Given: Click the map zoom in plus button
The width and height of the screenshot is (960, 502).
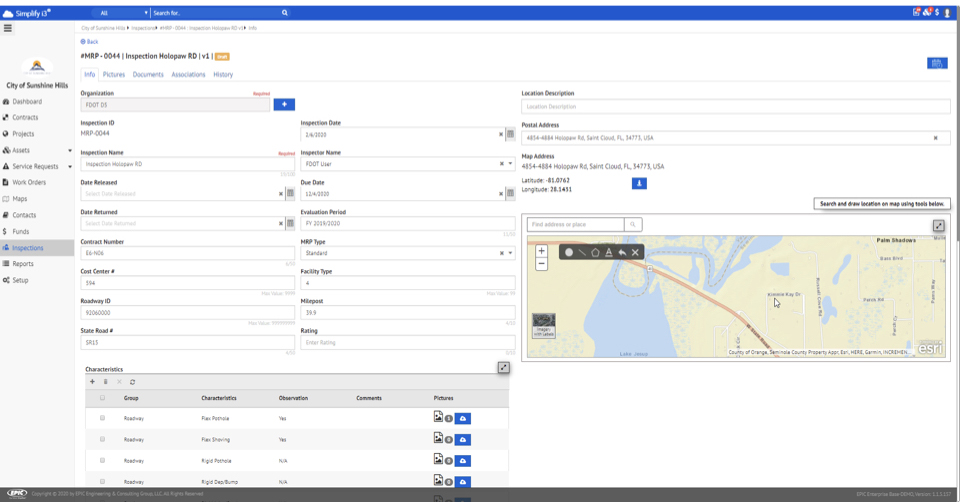Looking at the screenshot, I should (x=541, y=251).
